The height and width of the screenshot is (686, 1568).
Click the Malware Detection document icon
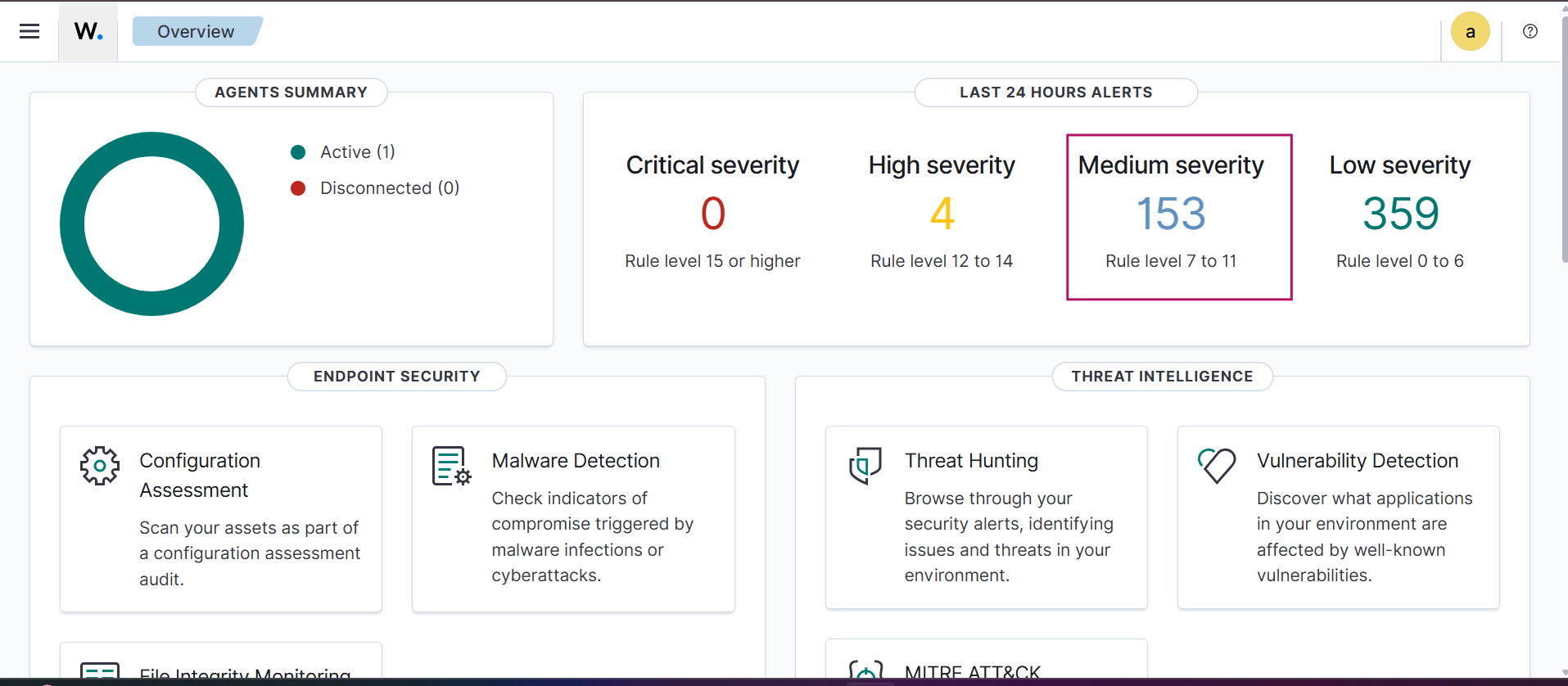coord(451,466)
